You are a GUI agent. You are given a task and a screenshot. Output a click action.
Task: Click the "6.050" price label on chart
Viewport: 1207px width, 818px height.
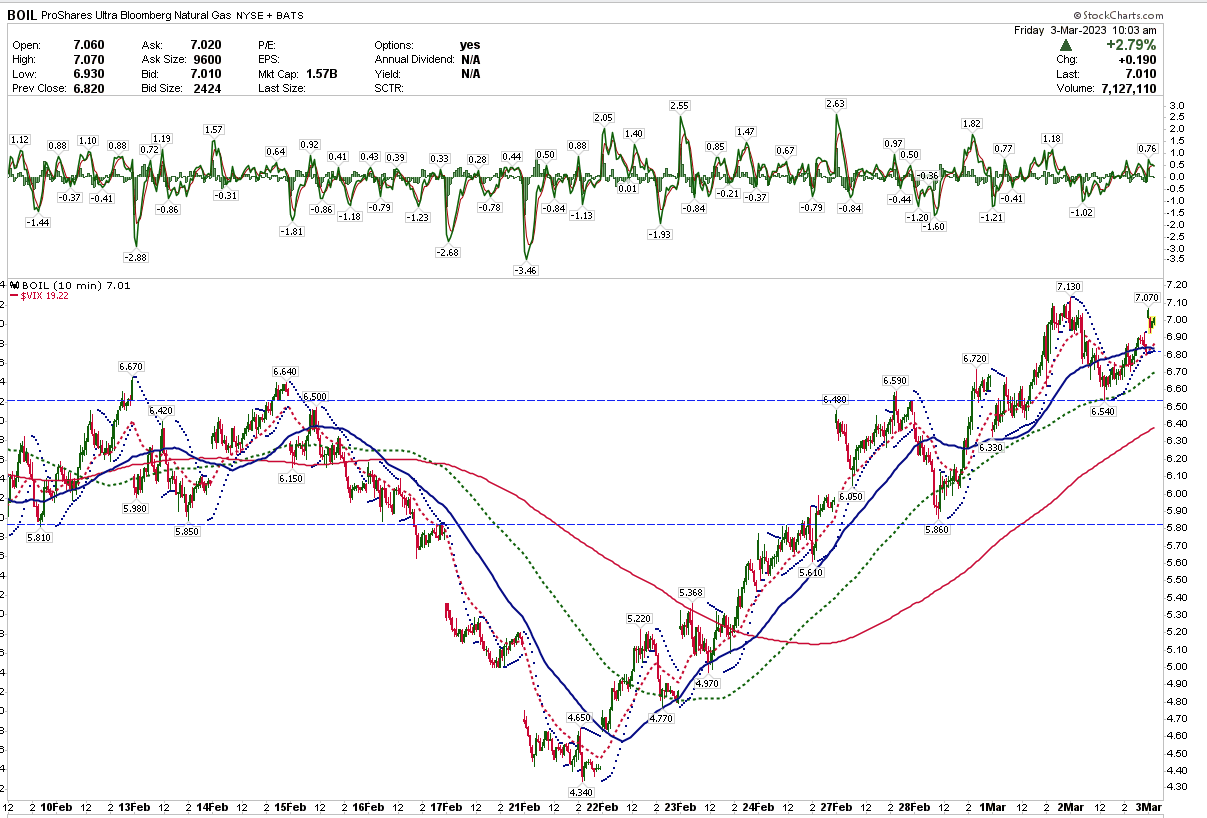[852, 497]
